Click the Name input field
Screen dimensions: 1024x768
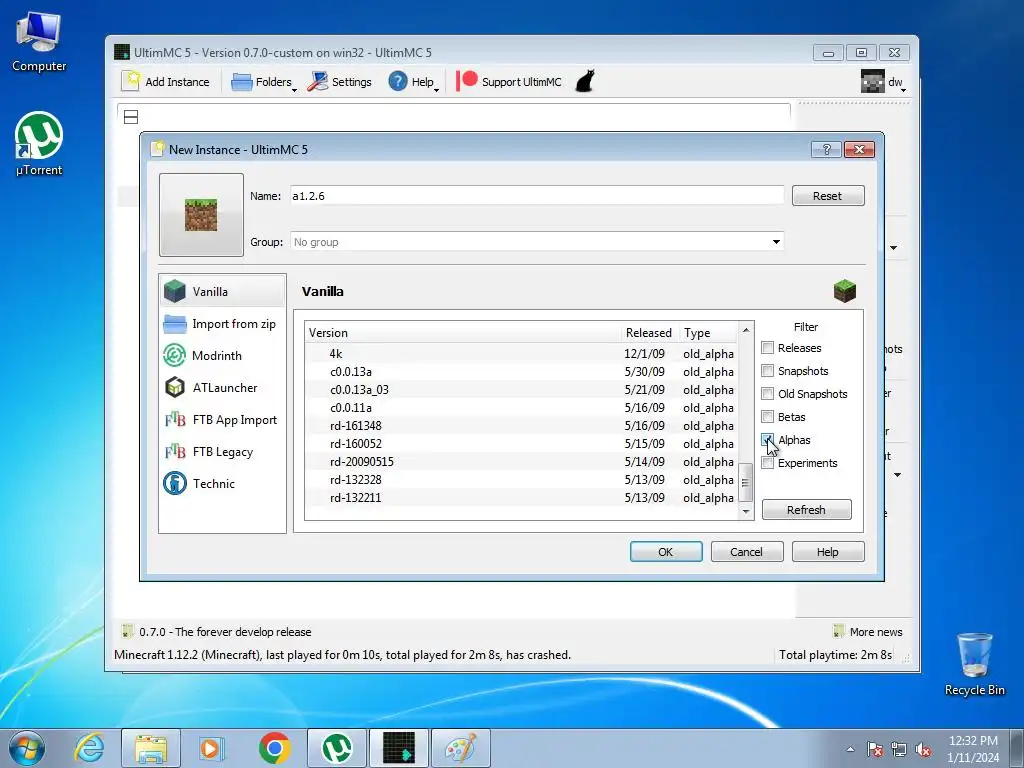pos(537,196)
